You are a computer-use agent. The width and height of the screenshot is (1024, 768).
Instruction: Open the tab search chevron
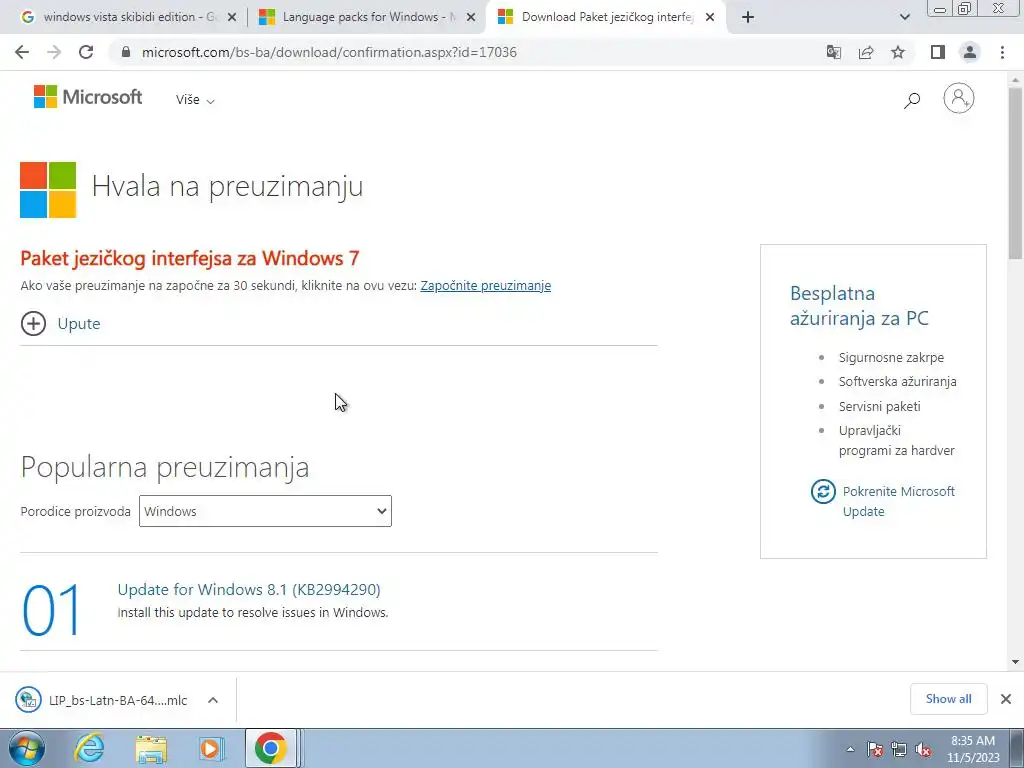[904, 17]
